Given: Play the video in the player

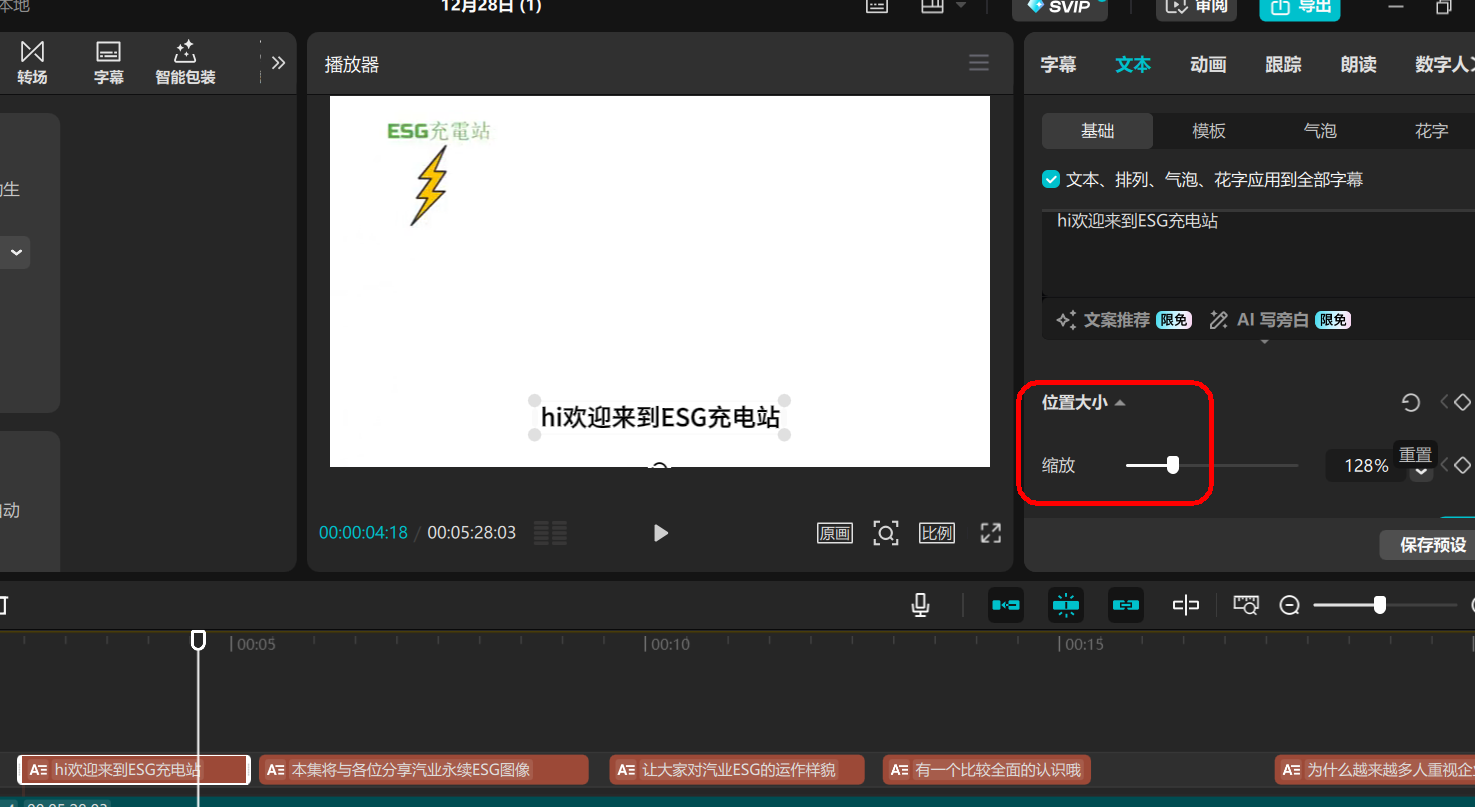Looking at the screenshot, I should (660, 533).
